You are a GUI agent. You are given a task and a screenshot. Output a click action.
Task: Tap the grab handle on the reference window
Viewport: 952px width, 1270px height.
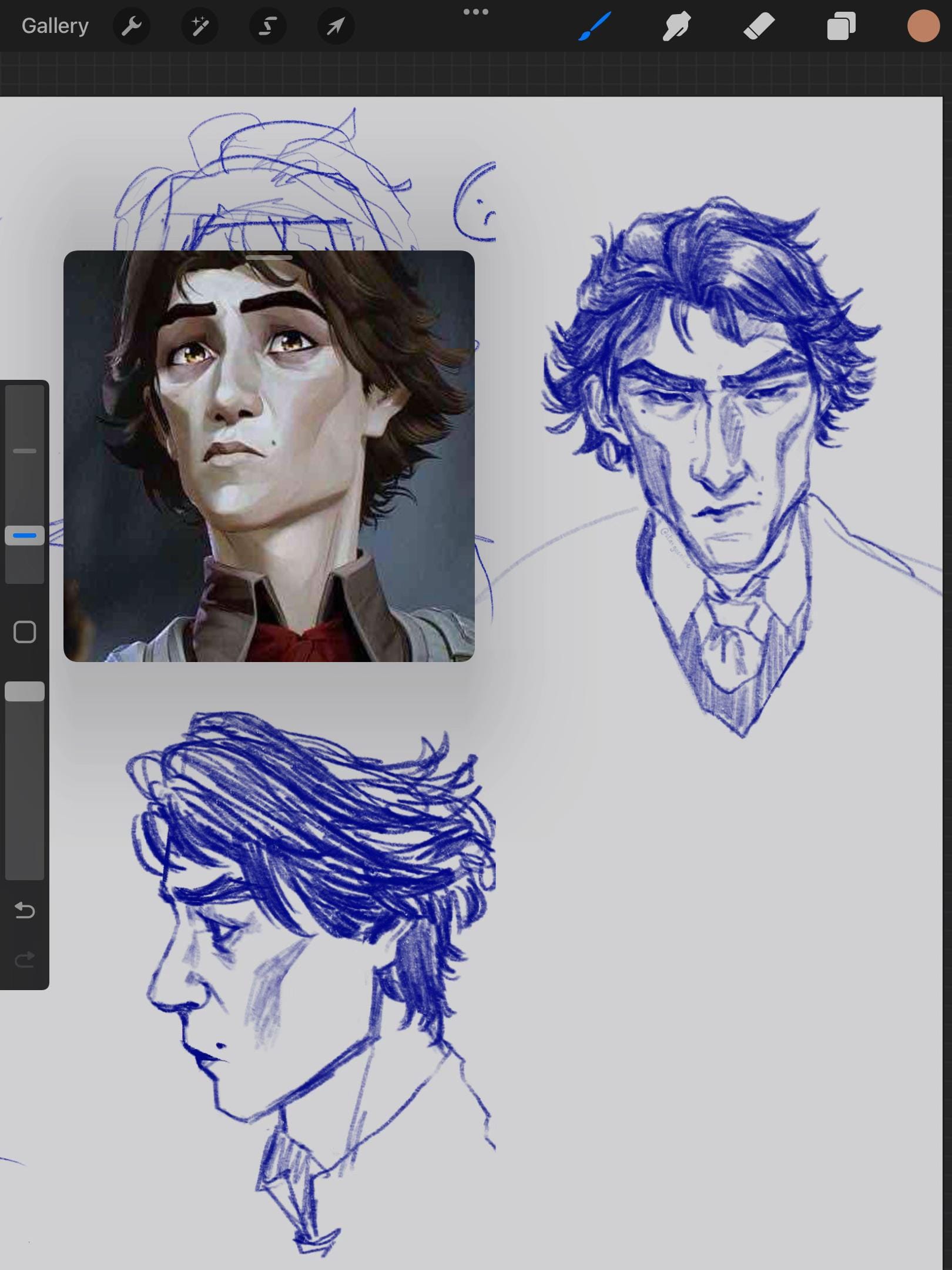click(x=269, y=258)
